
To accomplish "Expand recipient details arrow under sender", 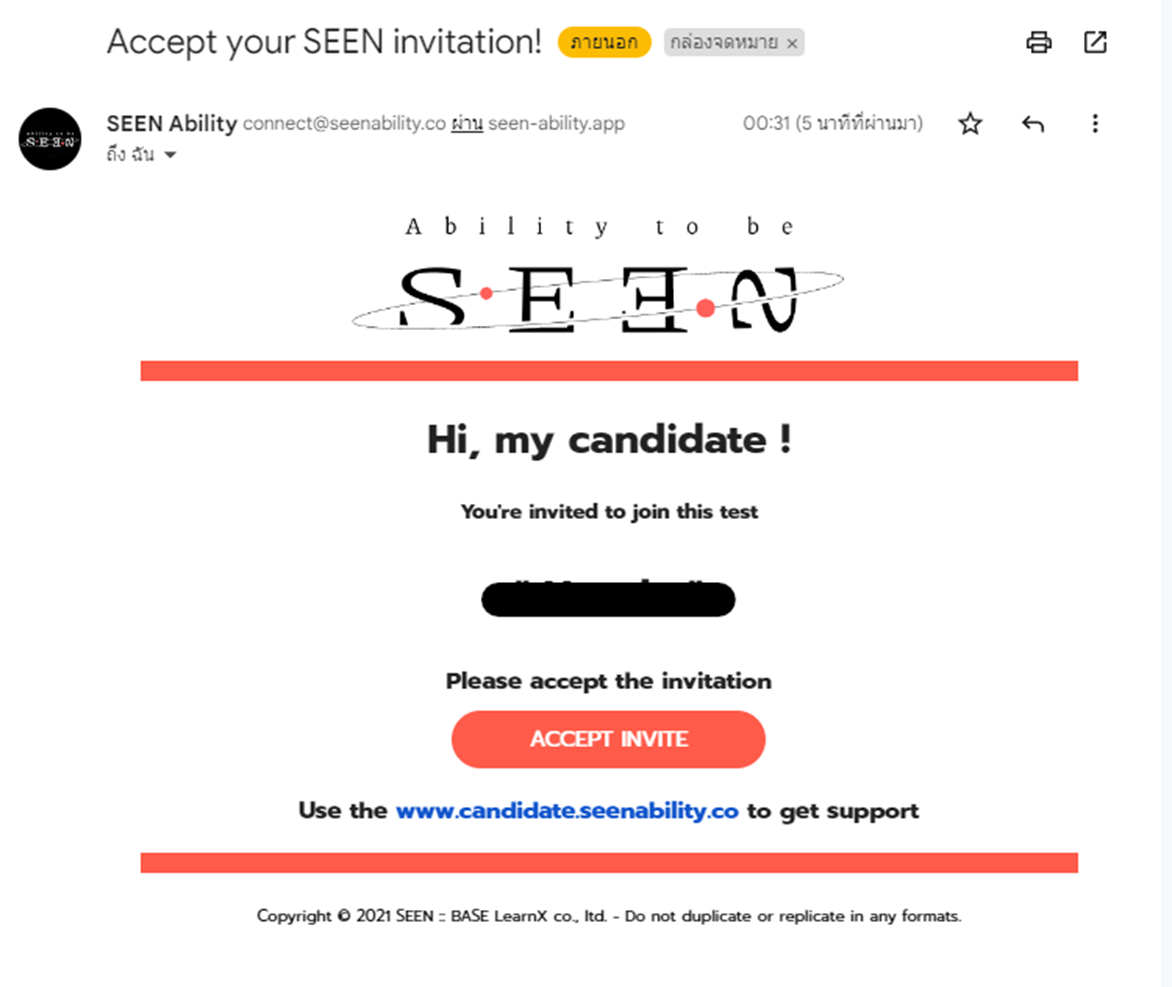I will (170, 155).
